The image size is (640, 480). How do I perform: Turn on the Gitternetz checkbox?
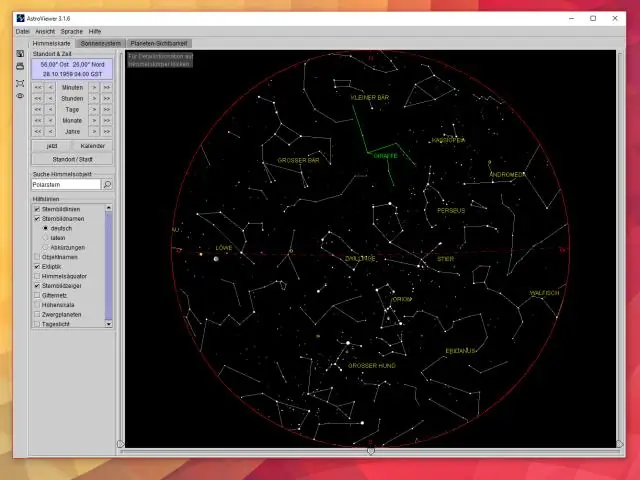(x=37, y=295)
